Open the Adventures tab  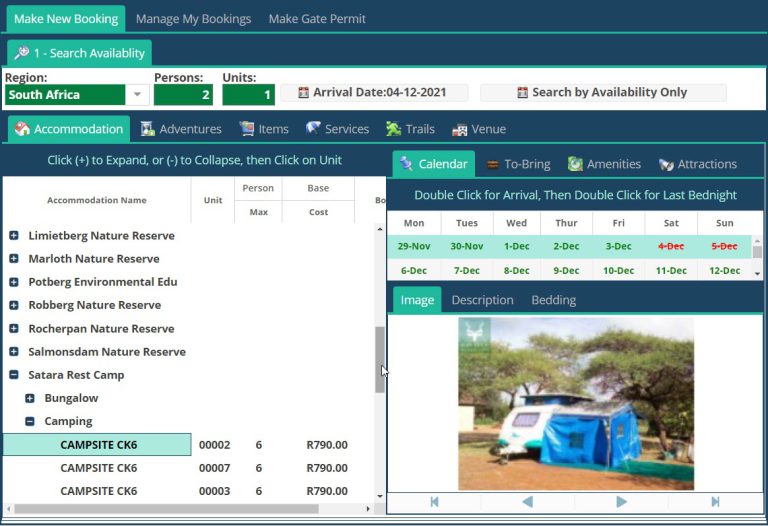181,129
